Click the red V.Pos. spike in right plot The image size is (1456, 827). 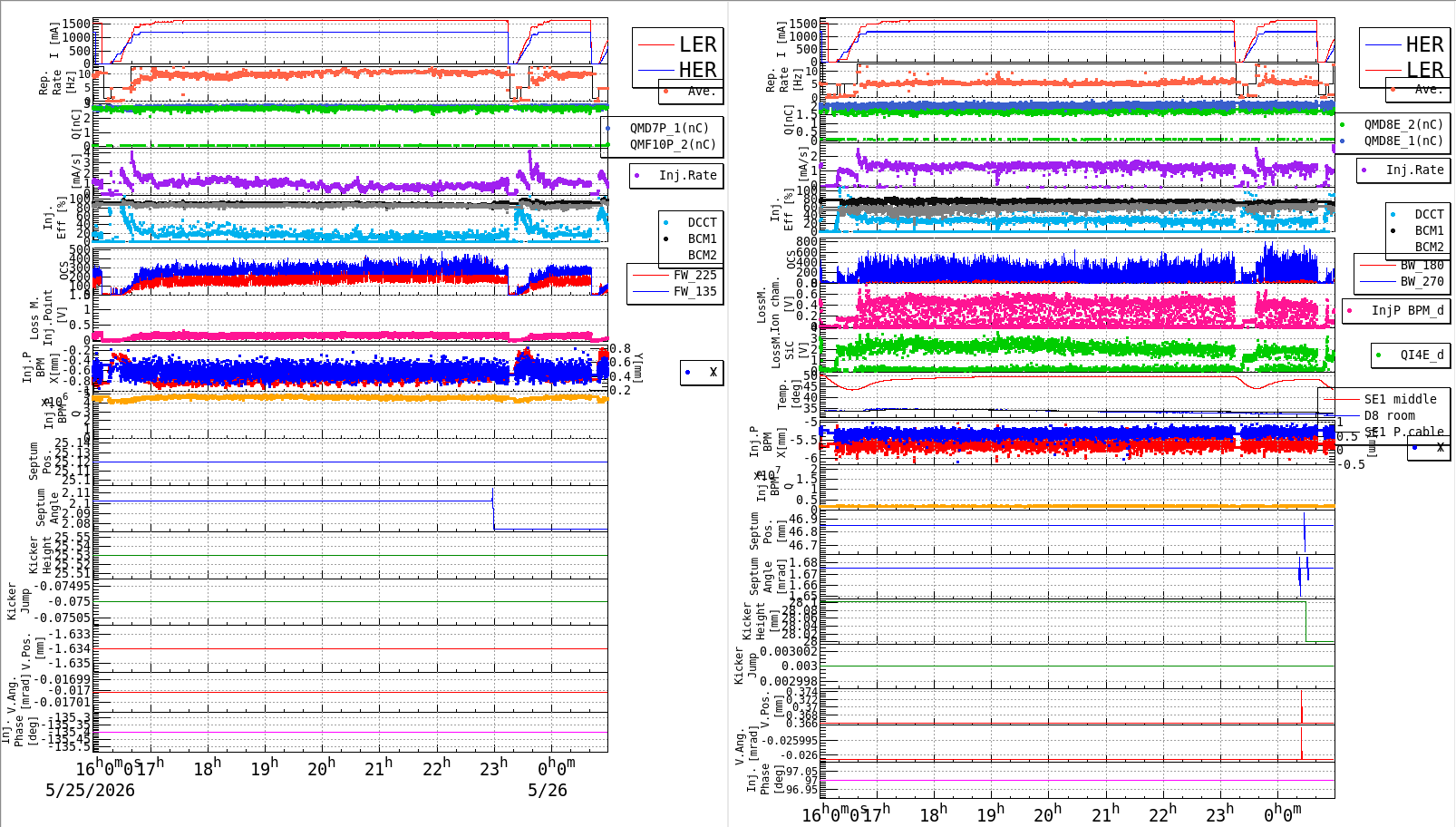tap(1301, 707)
